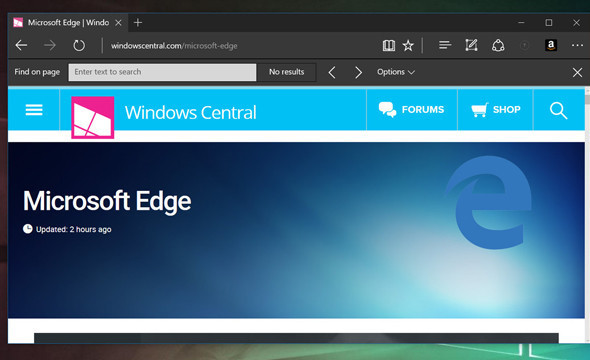Minimize the Edge browser window
The width and height of the screenshot is (590, 360).
point(521,23)
